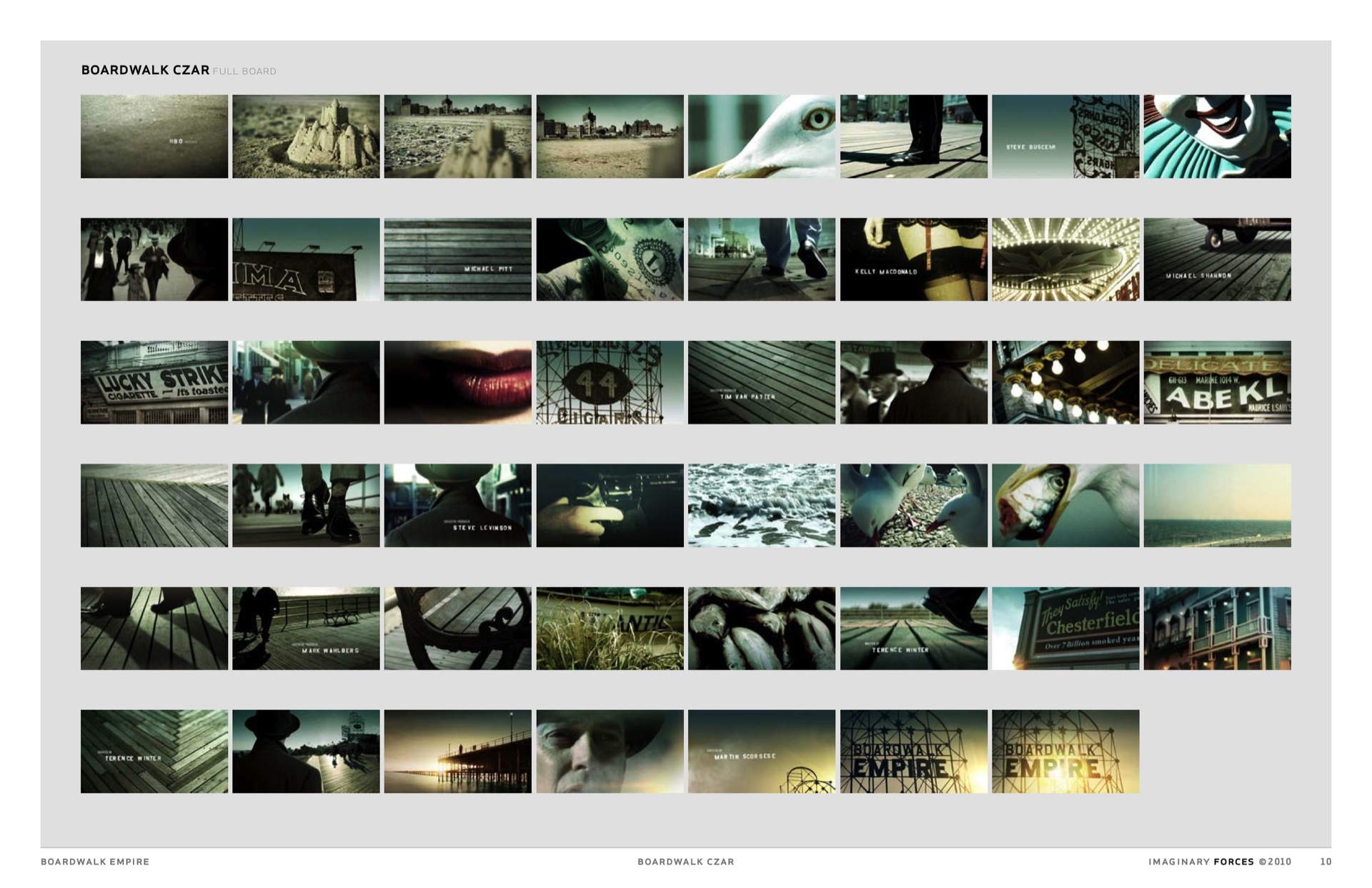The height and width of the screenshot is (888, 1372).
Task: Click the Steve Buscemi credit frame
Action: 1065,136
